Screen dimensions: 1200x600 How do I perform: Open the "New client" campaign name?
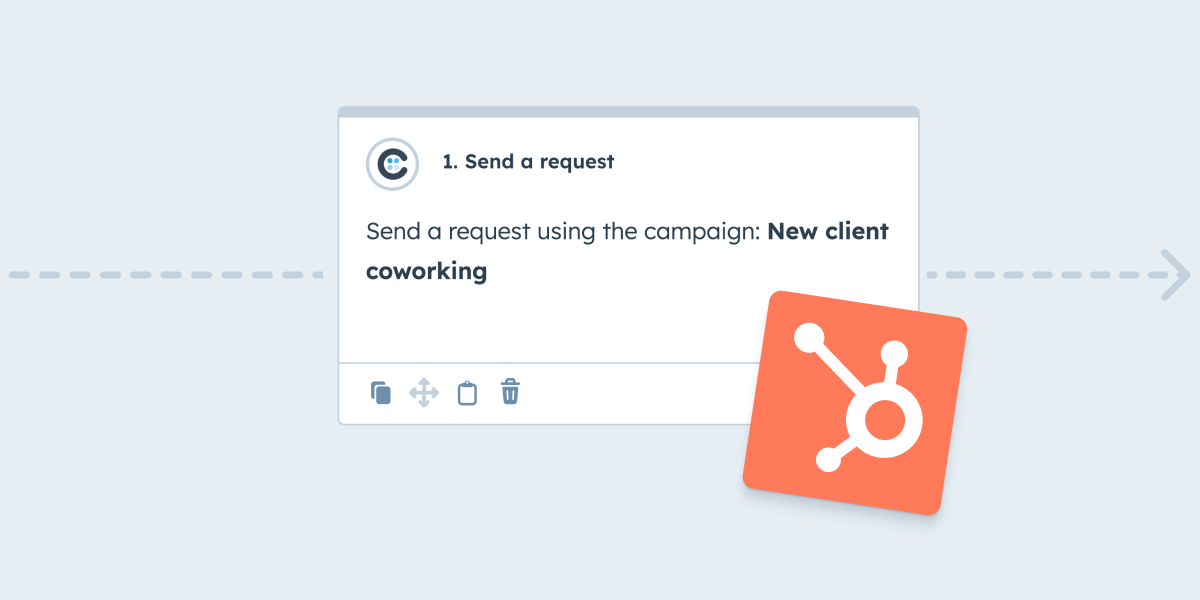[x=828, y=232]
